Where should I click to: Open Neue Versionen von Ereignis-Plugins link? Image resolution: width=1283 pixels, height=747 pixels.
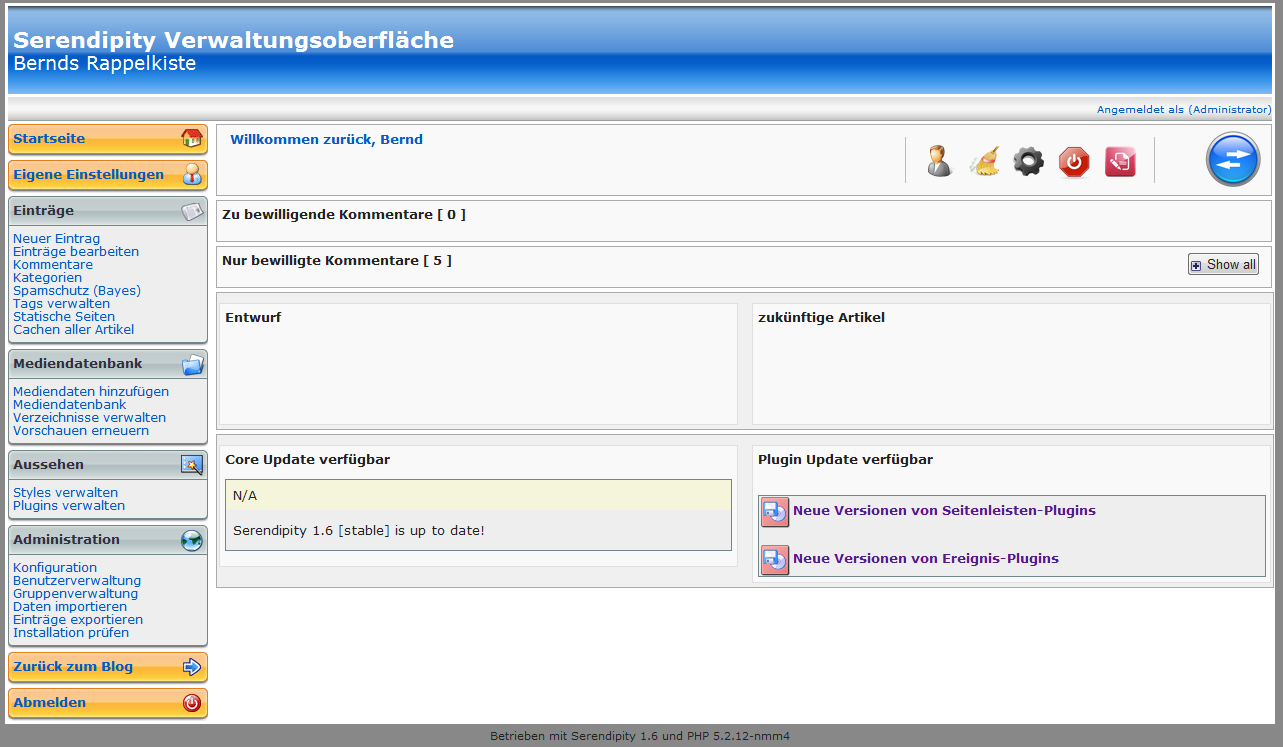pyautogui.click(x=925, y=559)
